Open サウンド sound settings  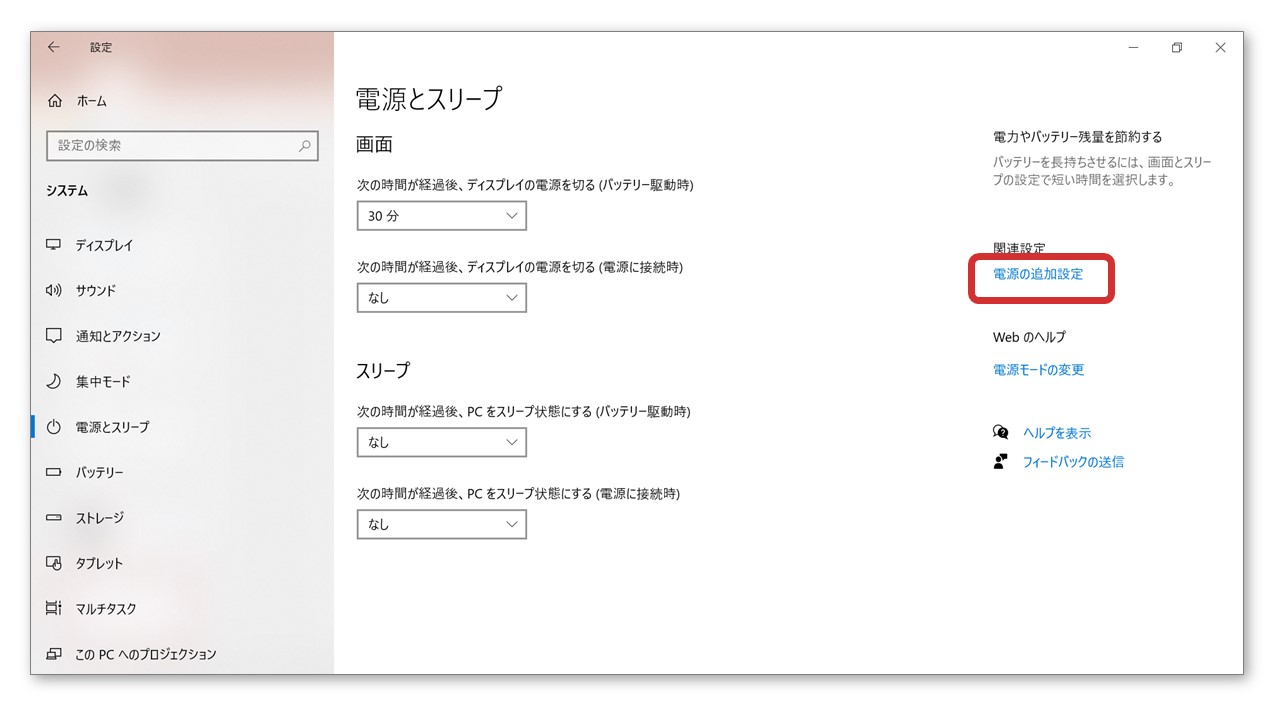point(96,291)
